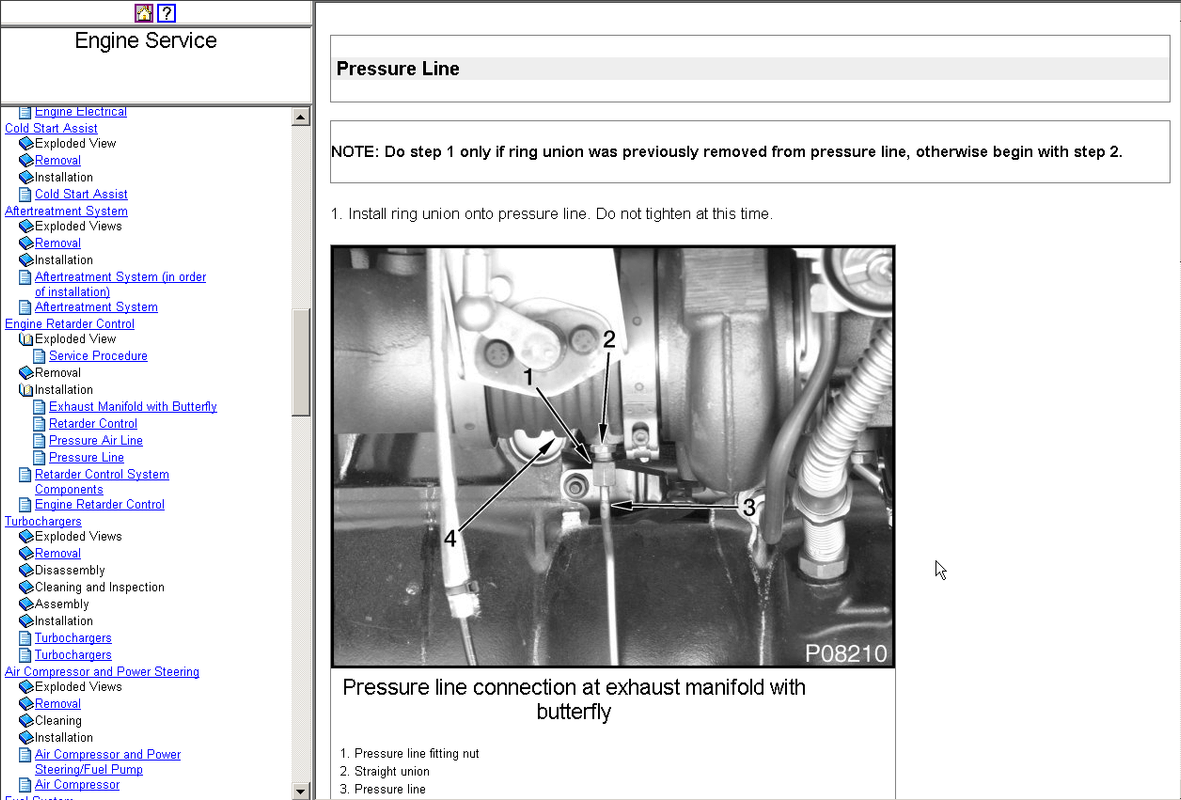1181x800 pixels.
Task: Open the Turbochargers section heading link
Action: click(43, 521)
